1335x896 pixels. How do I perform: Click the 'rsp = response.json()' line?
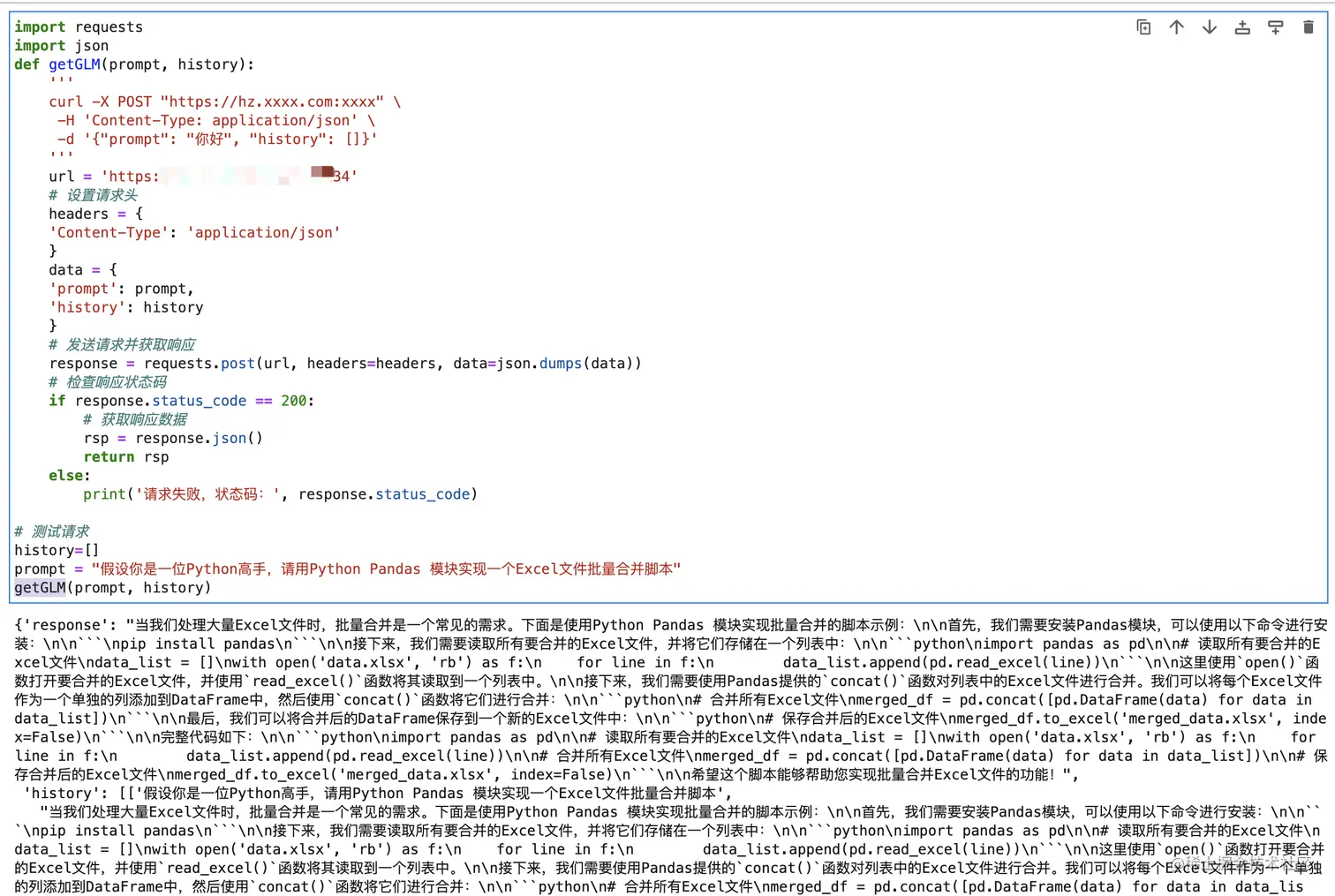click(173, 438)
